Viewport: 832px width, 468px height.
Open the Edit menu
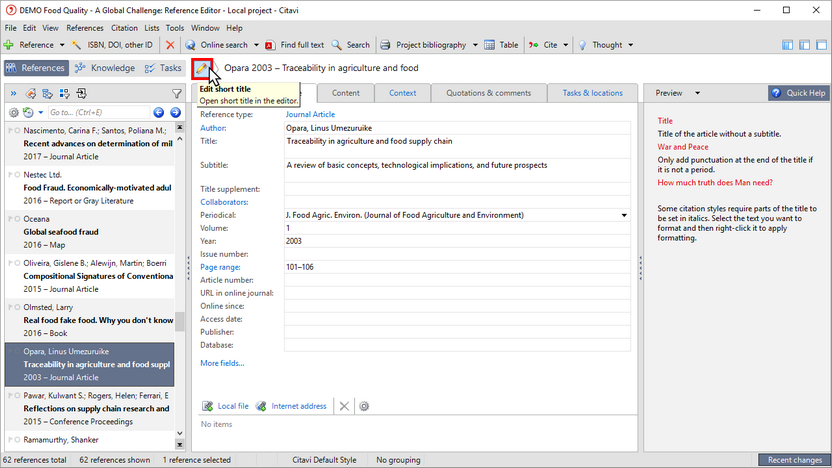coord(29,28)
